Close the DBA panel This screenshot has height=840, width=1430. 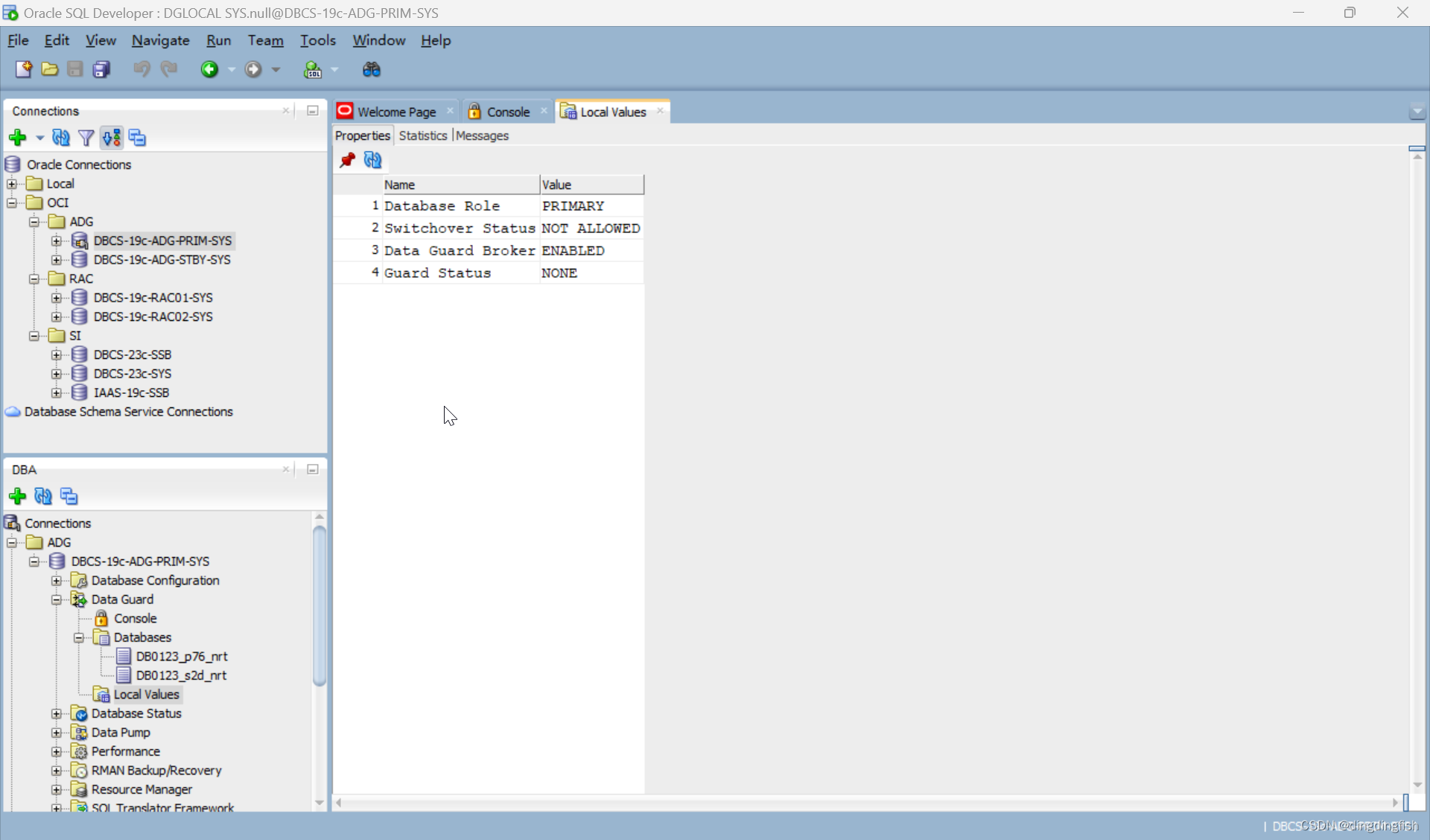point(286,469)
